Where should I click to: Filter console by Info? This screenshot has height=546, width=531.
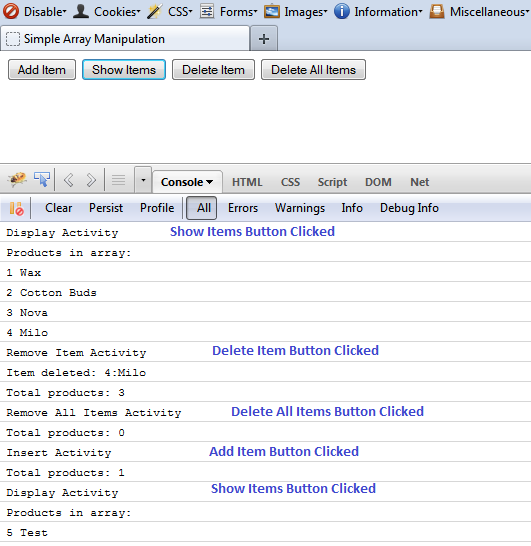pos(352,208)
